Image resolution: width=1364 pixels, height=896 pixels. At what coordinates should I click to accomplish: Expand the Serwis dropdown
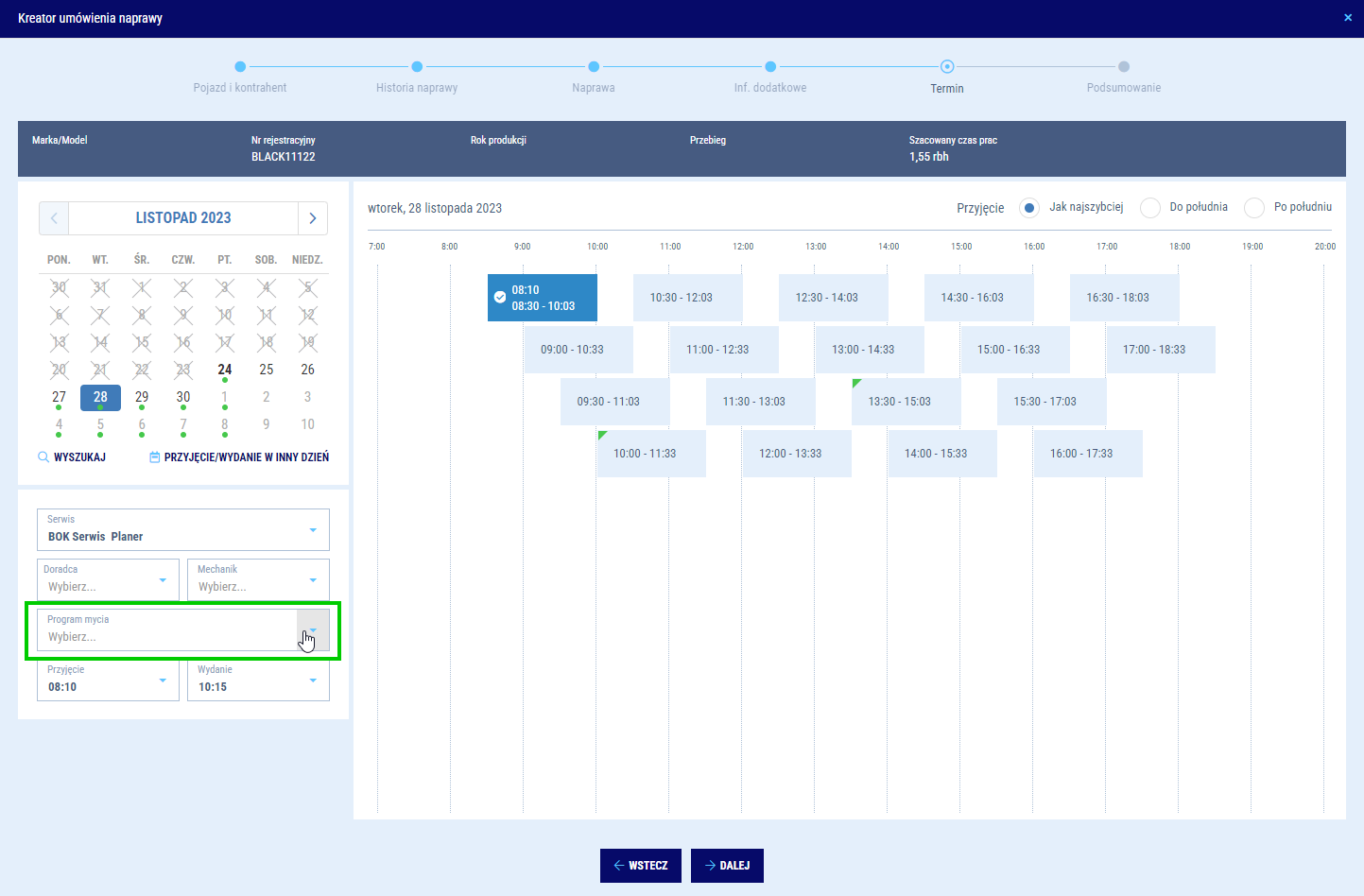click(313, 530)
